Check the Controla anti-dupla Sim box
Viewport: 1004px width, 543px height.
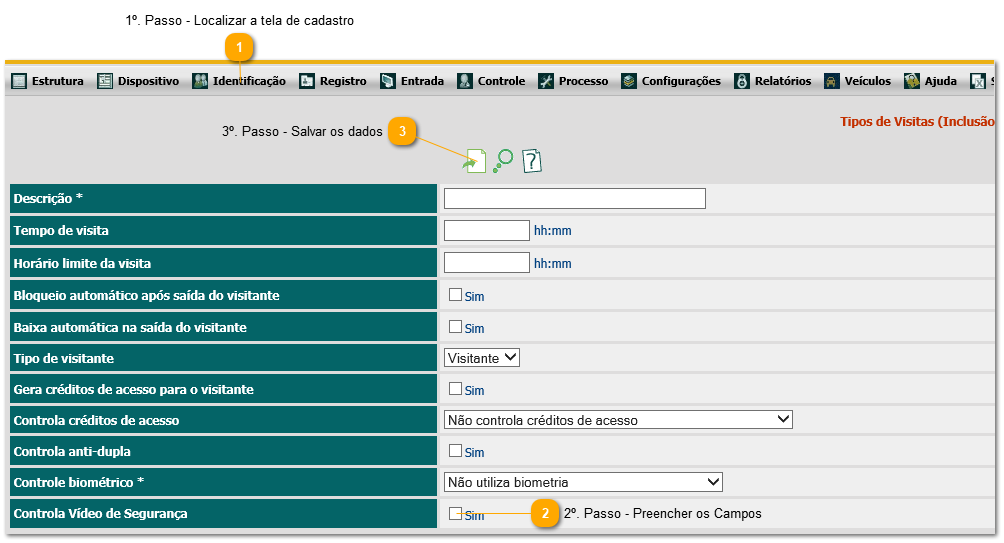point(455,451)
